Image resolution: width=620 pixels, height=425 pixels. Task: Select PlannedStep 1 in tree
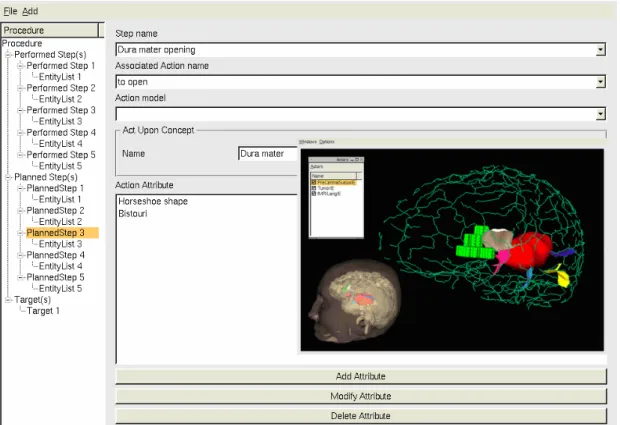tap(55, 188)
